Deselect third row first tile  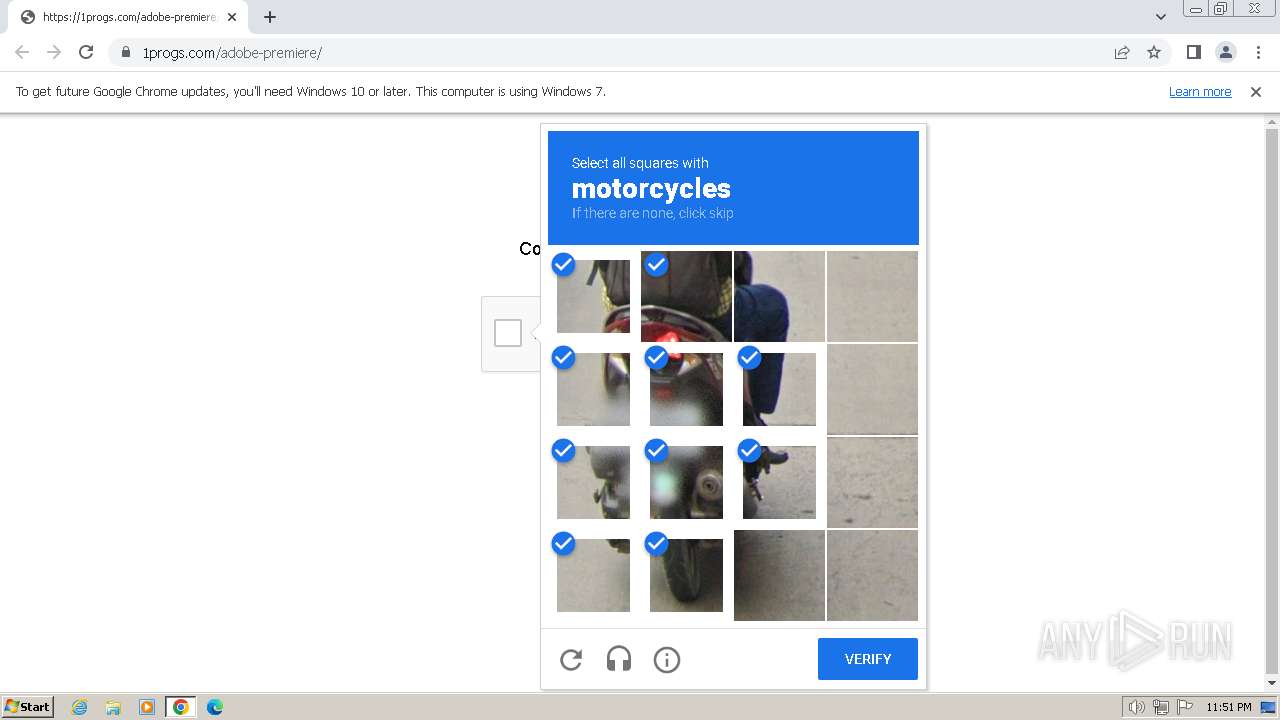[x=594, y=482]
